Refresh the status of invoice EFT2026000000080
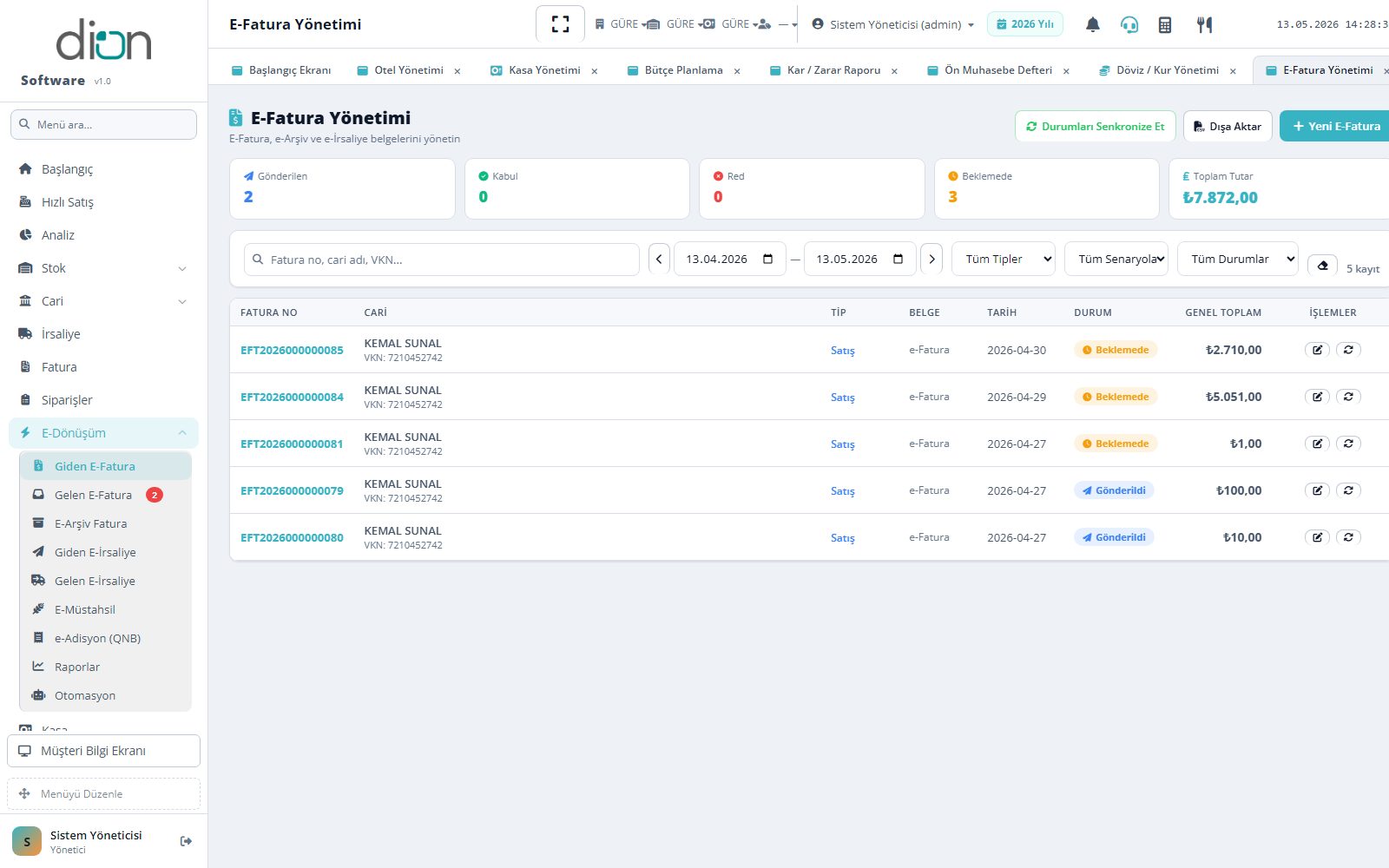Screen dimensions: 1389x868 (x=1348, y=537)
